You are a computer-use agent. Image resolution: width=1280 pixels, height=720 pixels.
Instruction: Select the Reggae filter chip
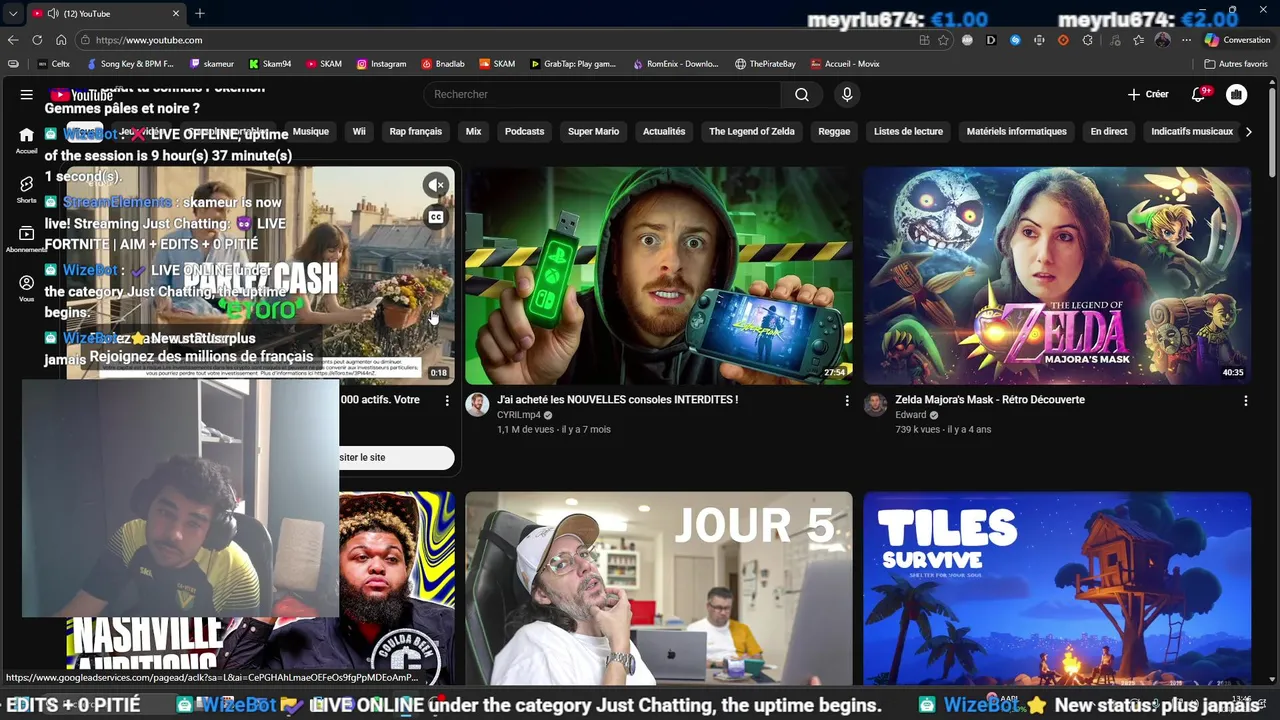[834, 131]
